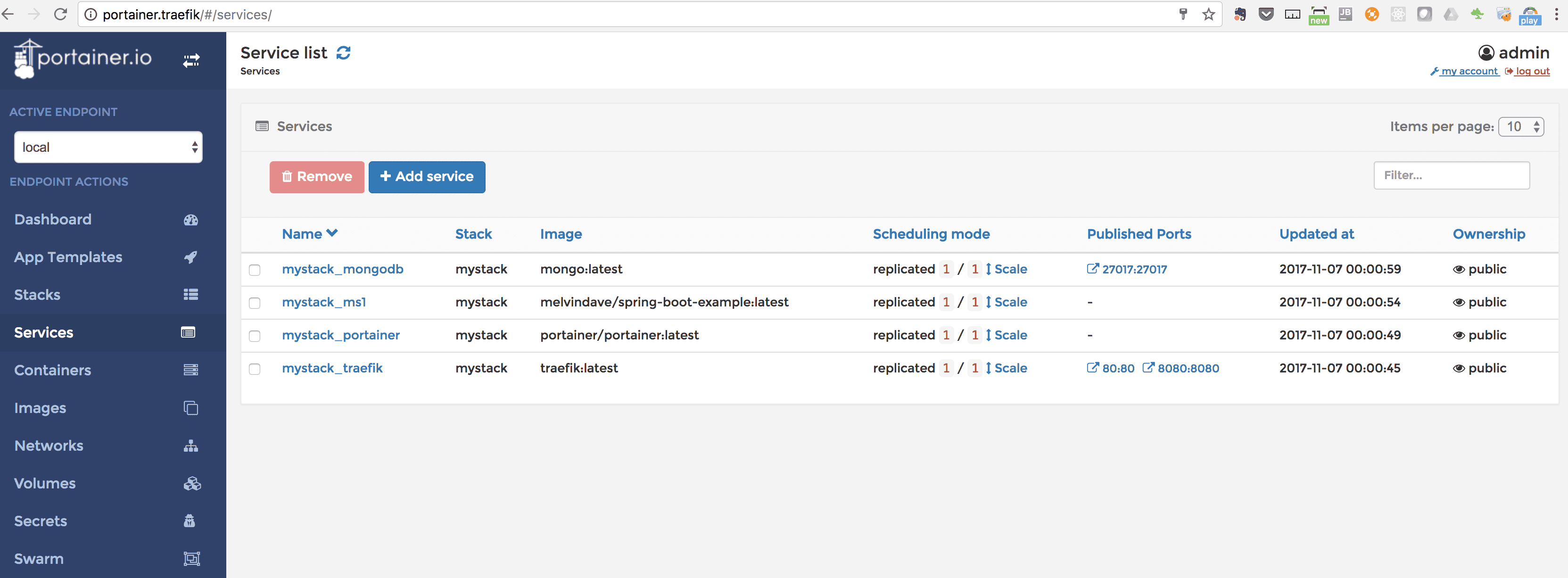This screenshot has height=578, width=1568.
Task: Click the key icon in address bar
Action: click(x=1183, y=14)
